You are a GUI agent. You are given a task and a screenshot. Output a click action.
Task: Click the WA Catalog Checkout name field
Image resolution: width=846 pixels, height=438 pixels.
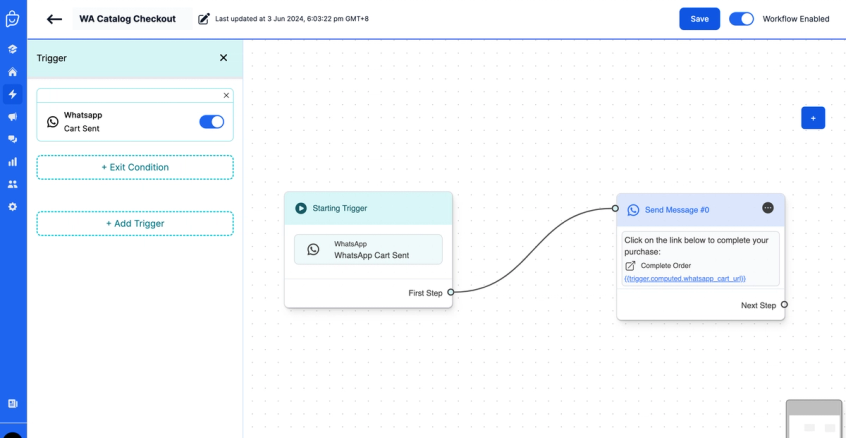click(x=132, y=19)
